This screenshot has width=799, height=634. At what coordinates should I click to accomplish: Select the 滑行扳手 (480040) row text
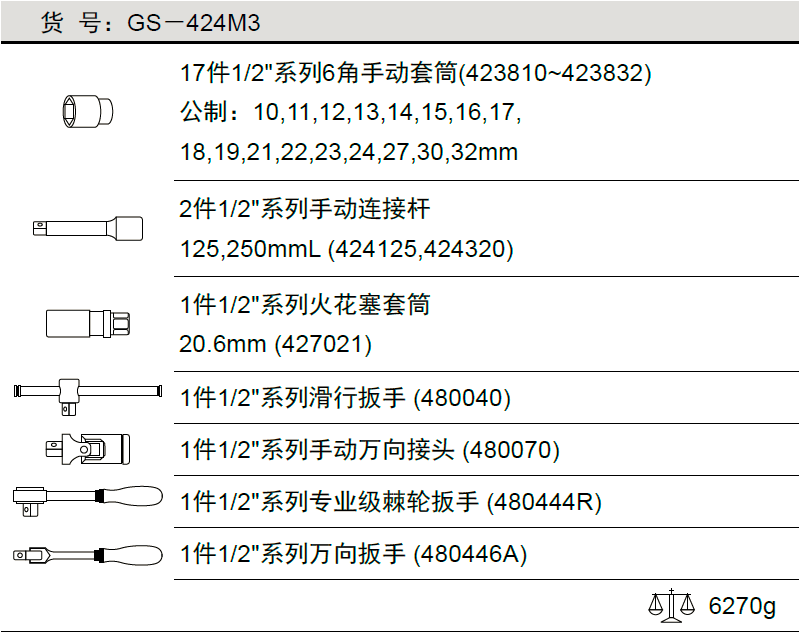346,398
